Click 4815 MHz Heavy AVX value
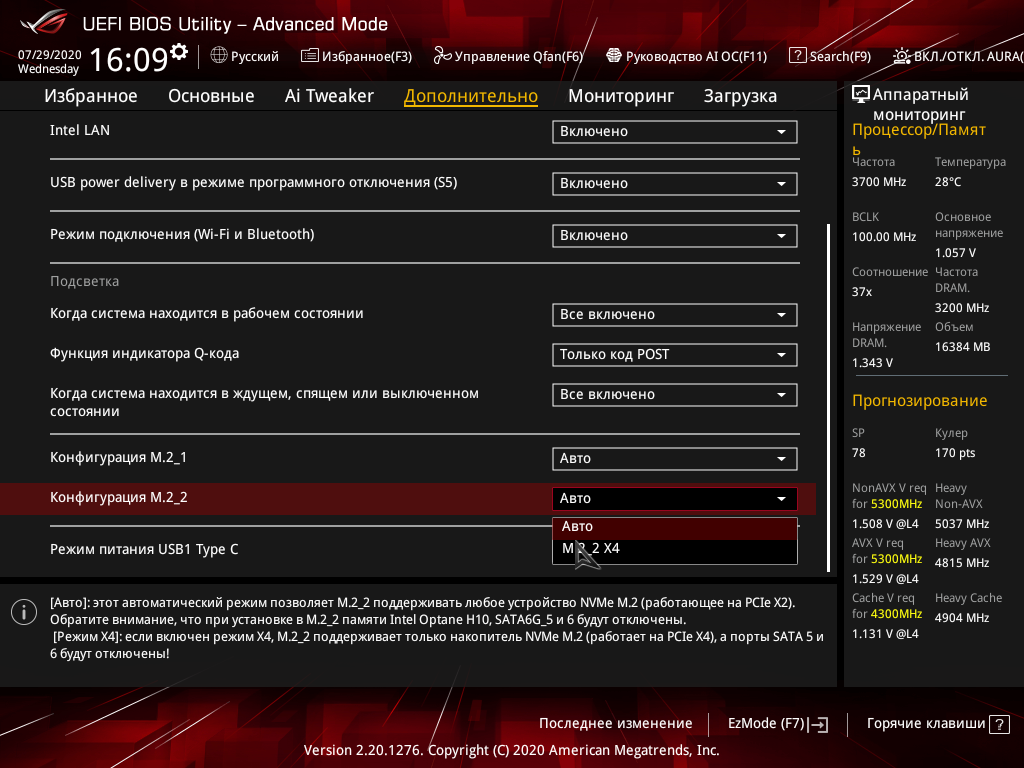 pos(962,563)
